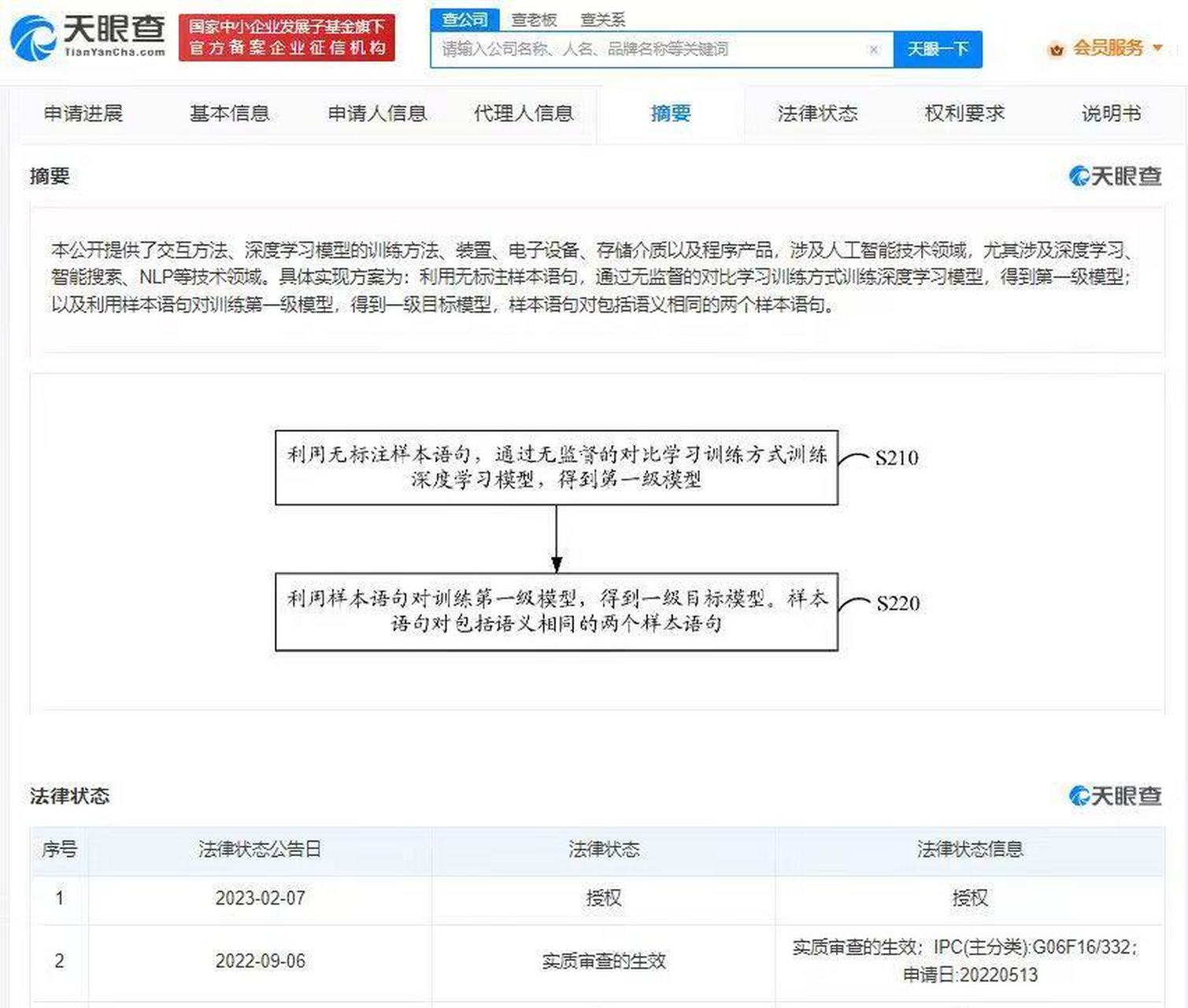Clear the search box with the X icon
This screenshot has width=1188, height=1008.
tap(873, 50)
